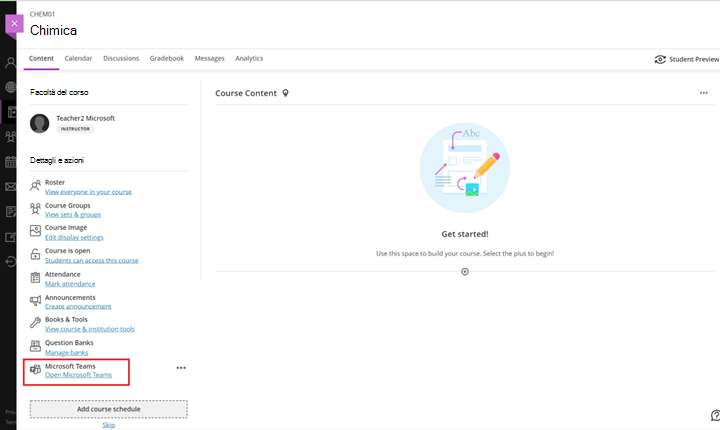This screenshot has width=720, height=430.
Task: Click the Microsoft Teams icon
Action: tap(35, 369)
